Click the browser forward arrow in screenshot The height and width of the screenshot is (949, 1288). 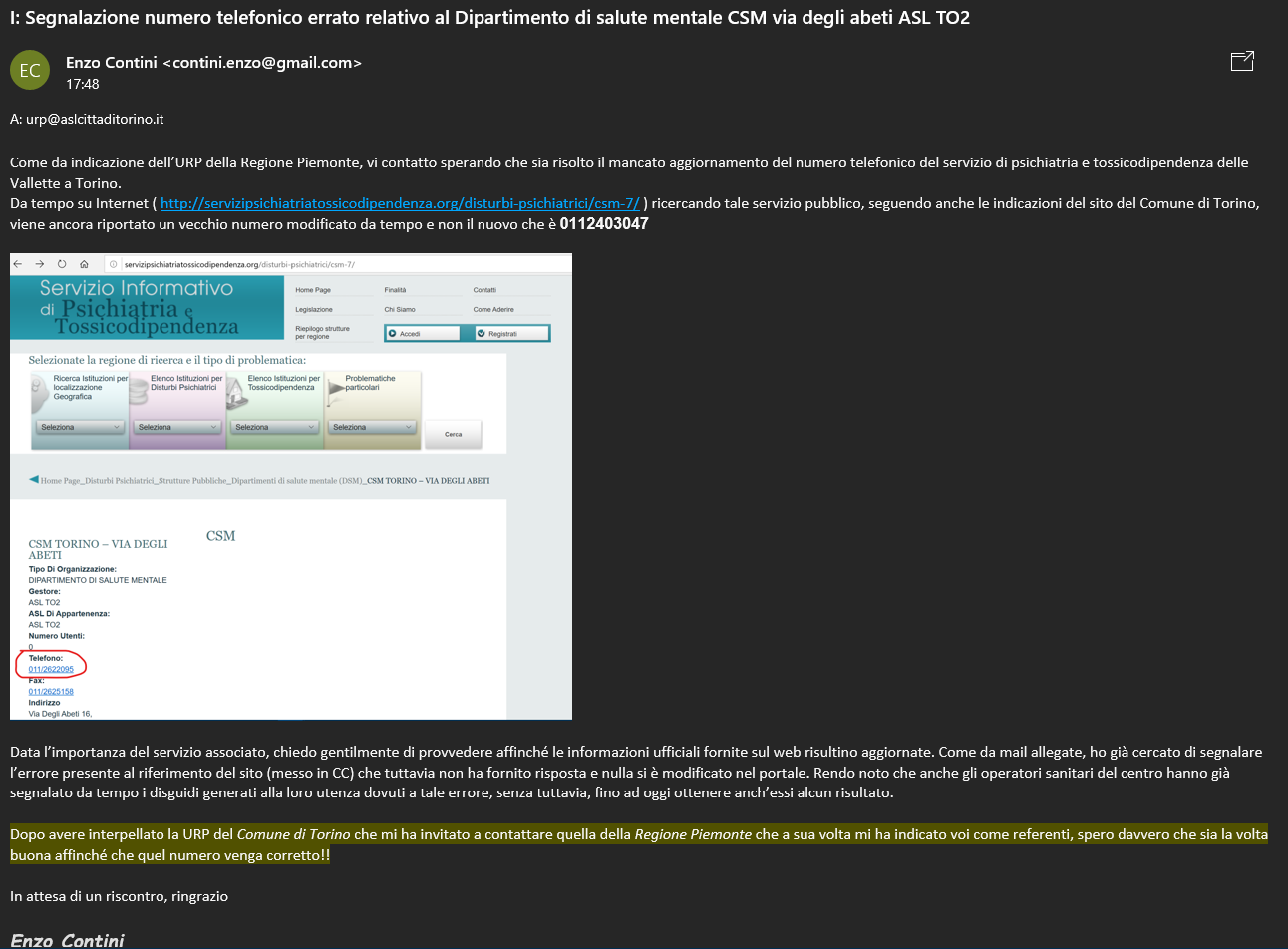point(40,264)
